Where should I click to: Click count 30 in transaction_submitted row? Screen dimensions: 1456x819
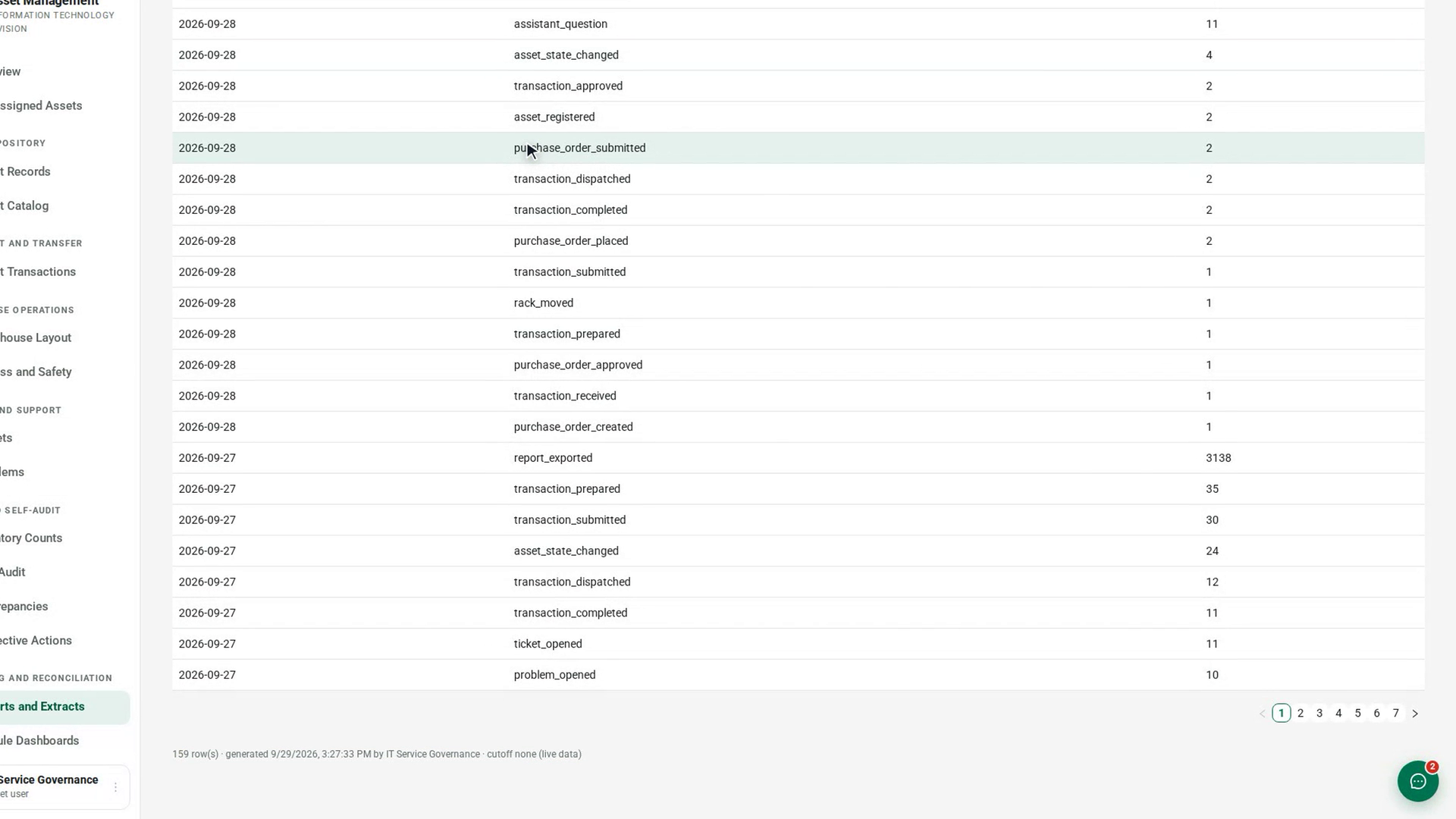(x=1212, y=520)
